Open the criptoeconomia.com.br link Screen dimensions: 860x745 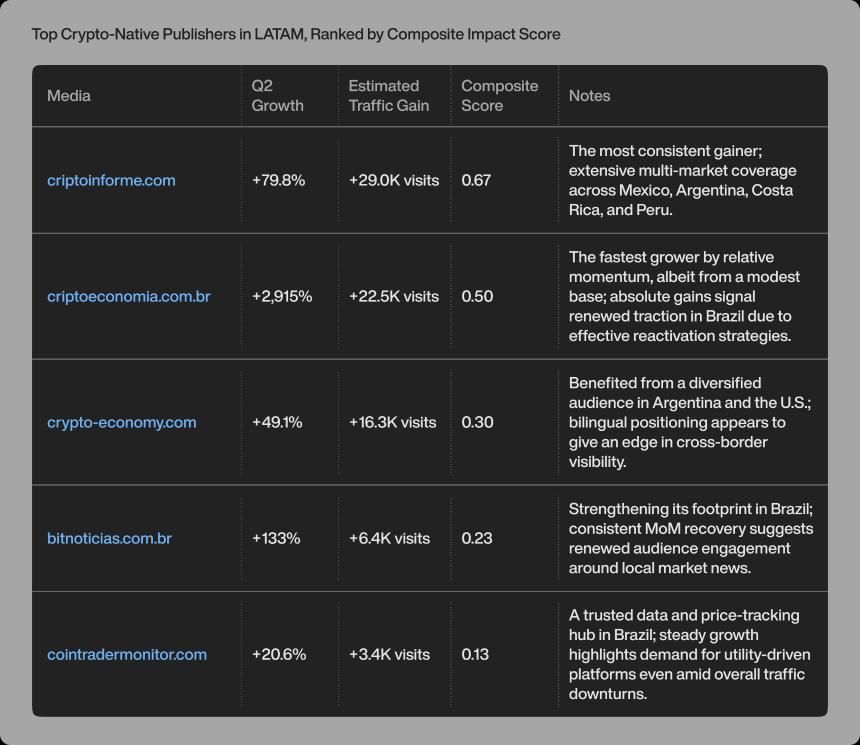(129, 296)
